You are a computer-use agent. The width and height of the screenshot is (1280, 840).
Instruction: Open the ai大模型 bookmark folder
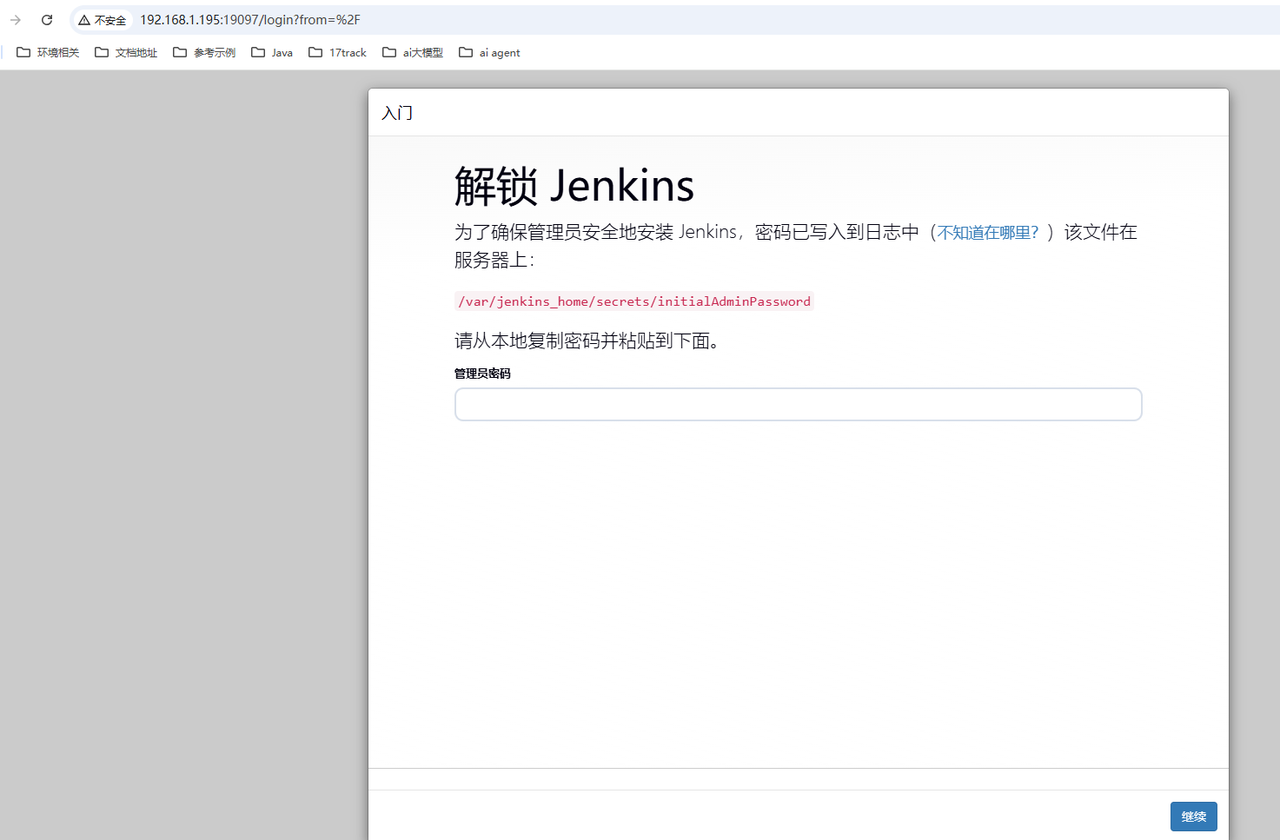click(x=413, y=52)
